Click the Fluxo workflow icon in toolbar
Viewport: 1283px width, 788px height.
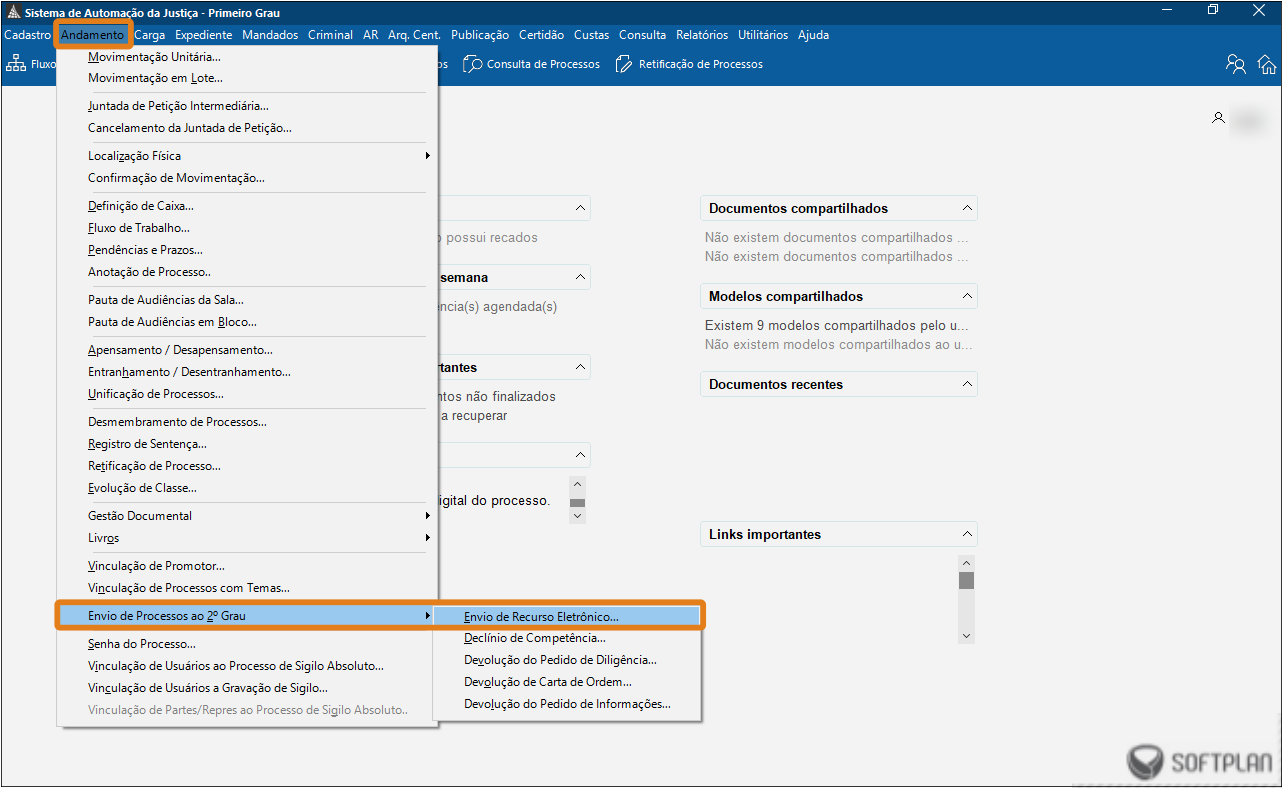16,64
